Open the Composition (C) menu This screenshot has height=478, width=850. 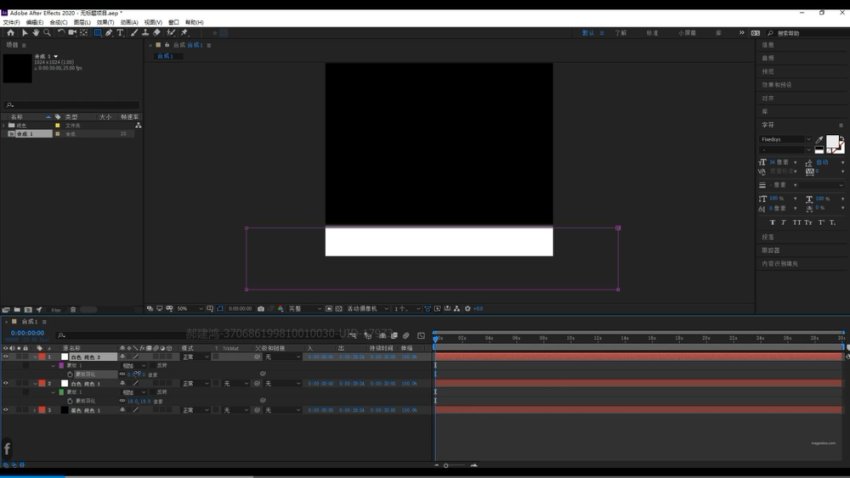tap(59, 22)
